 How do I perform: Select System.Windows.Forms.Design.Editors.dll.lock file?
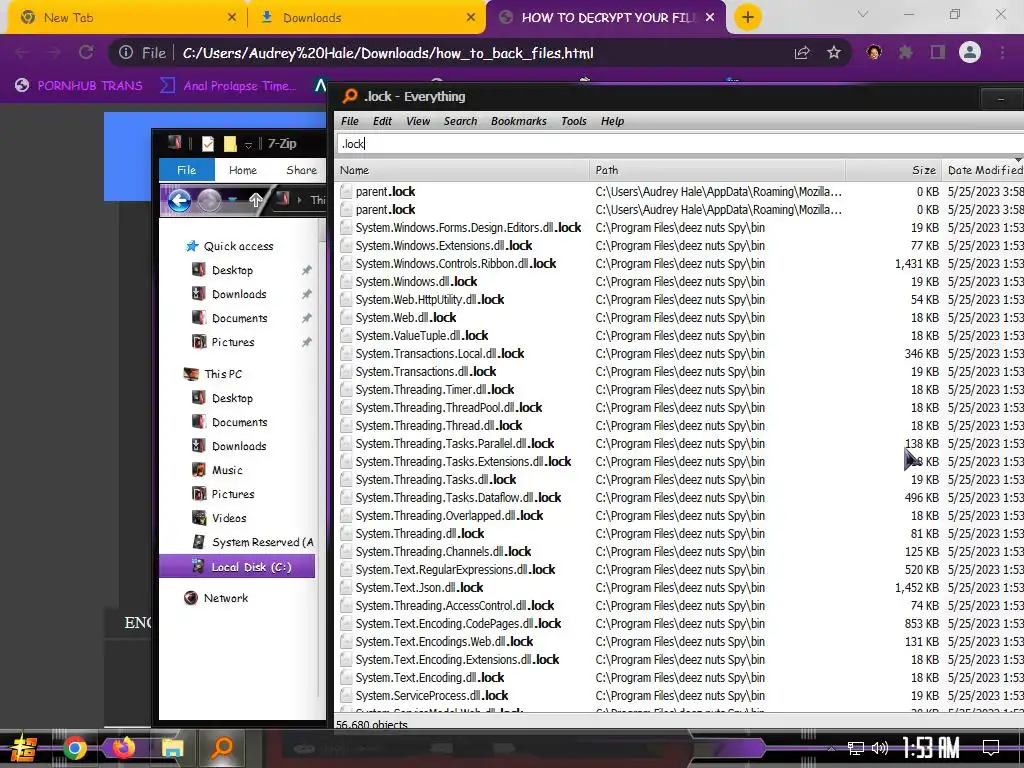coord(468,227)
